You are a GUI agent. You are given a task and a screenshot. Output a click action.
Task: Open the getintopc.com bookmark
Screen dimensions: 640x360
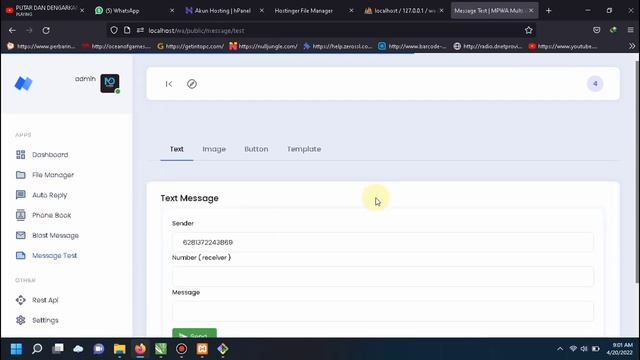click(191, 46)
